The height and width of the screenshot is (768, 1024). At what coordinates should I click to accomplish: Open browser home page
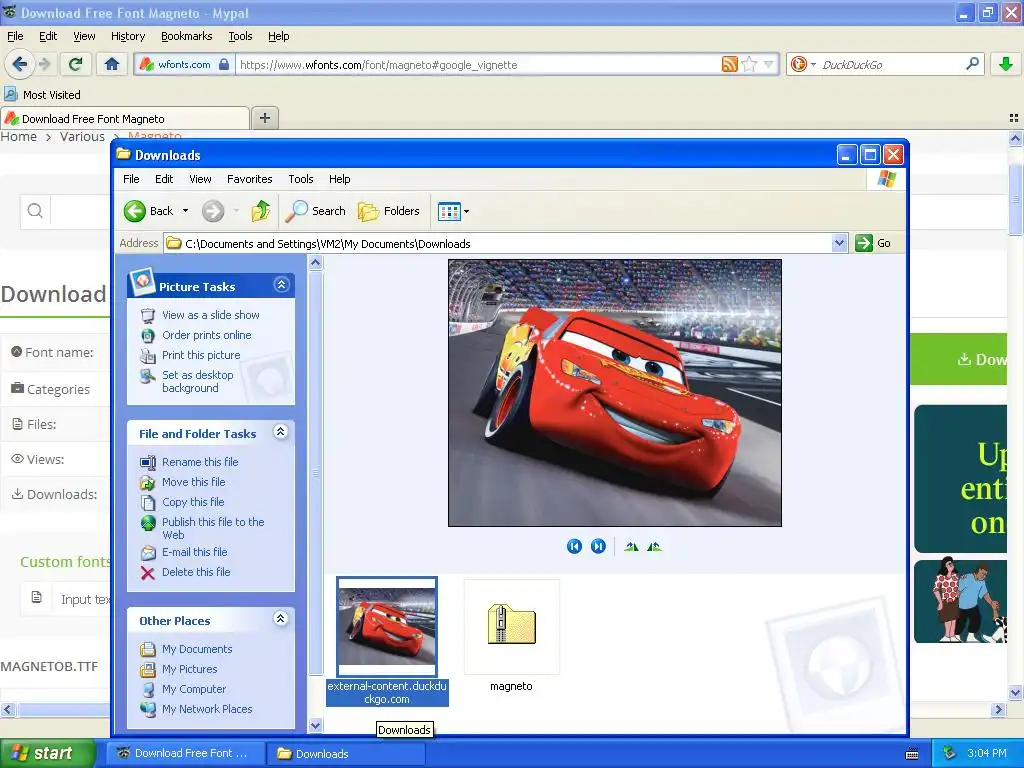pos(112,64)
